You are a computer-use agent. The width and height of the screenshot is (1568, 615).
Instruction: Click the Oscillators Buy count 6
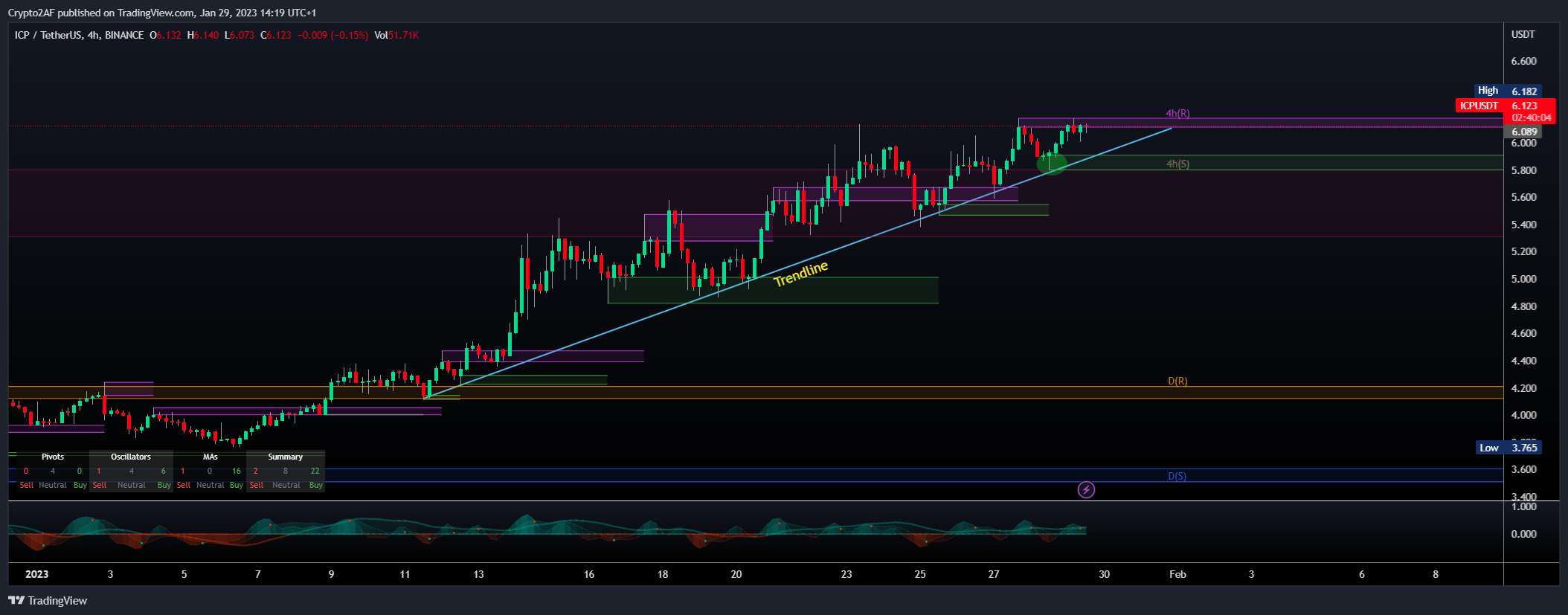pyautogui.click(x=164, y=471)
